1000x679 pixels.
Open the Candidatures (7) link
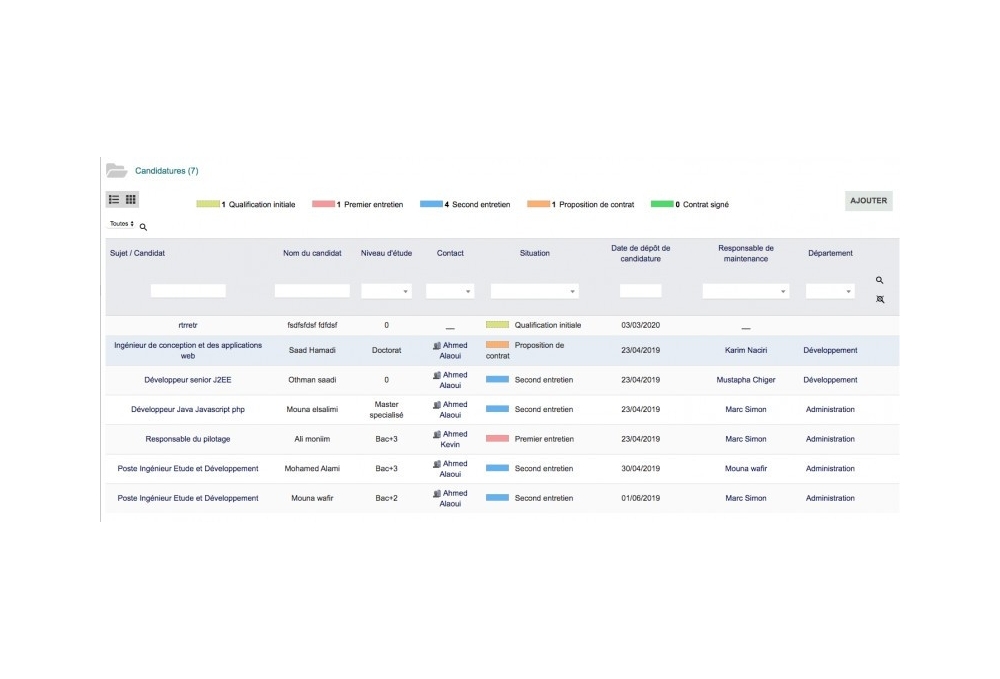166,170
